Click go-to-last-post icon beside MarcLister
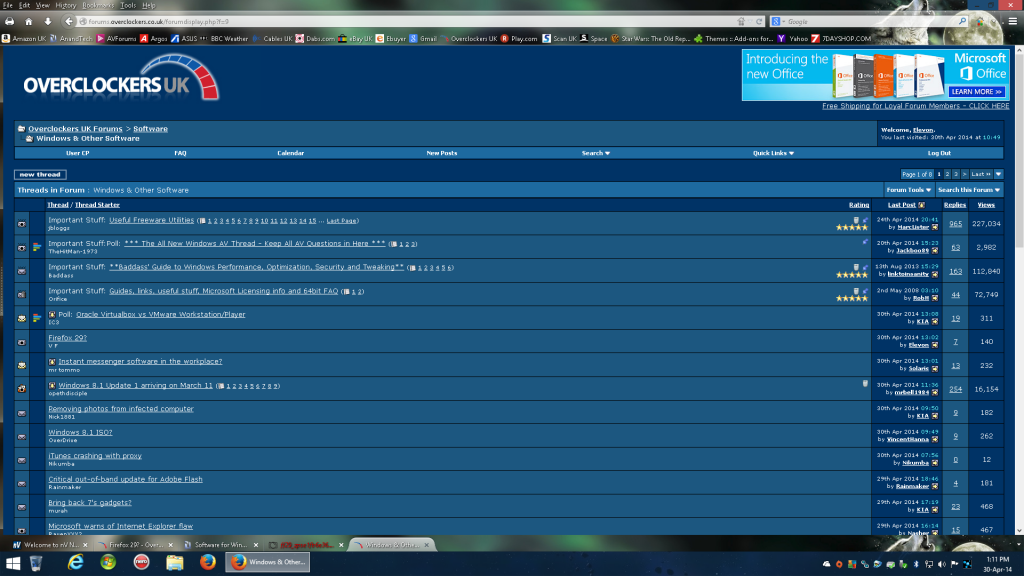This screenshot has height=576, width=1024. click(935, 227)
